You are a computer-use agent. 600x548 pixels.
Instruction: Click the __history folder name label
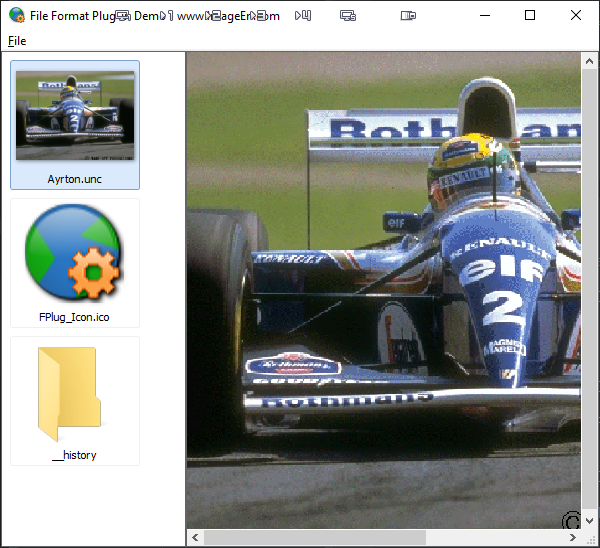point(74,455)
